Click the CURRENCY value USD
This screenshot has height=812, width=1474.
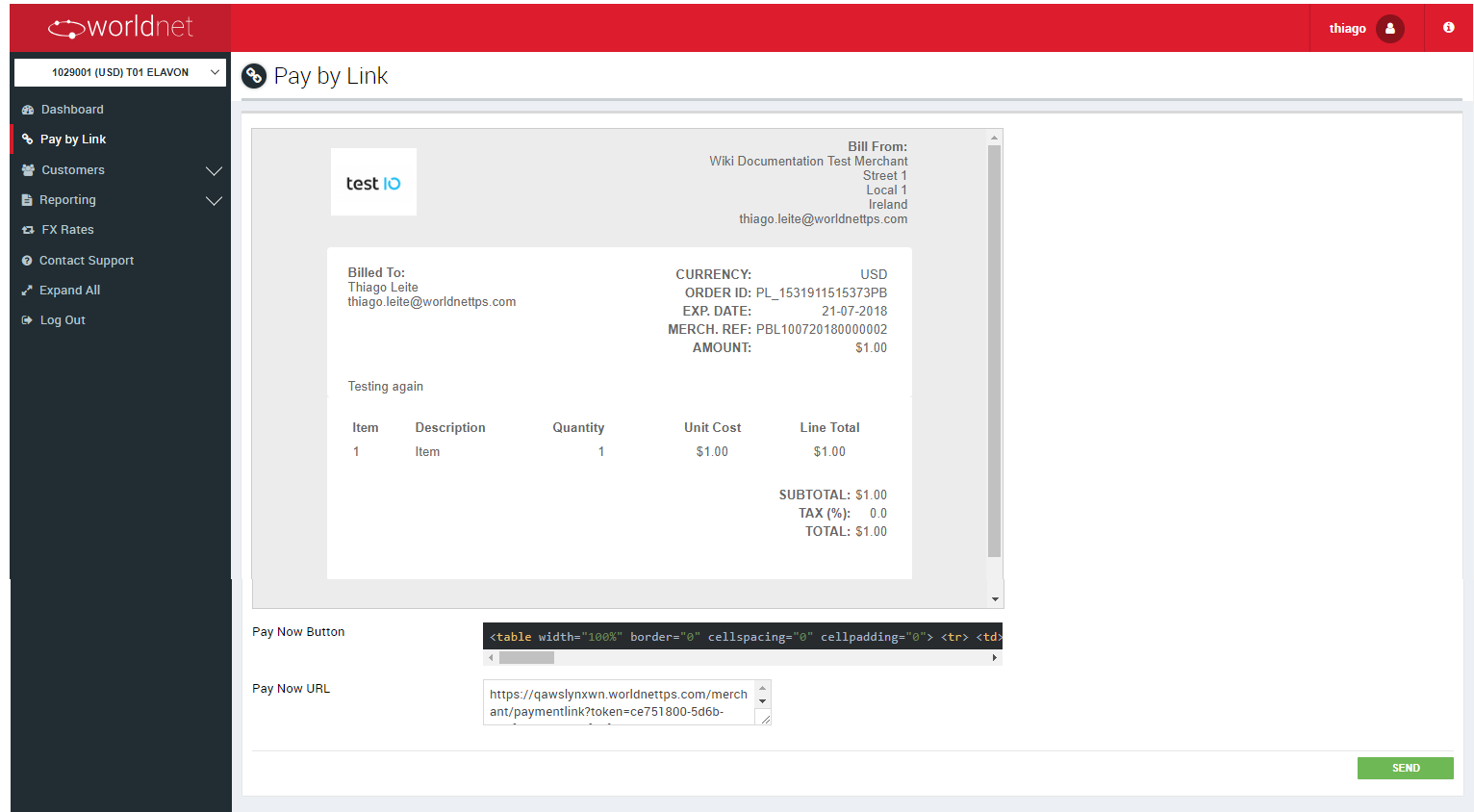pyautogui.click(x=874, y=274)
